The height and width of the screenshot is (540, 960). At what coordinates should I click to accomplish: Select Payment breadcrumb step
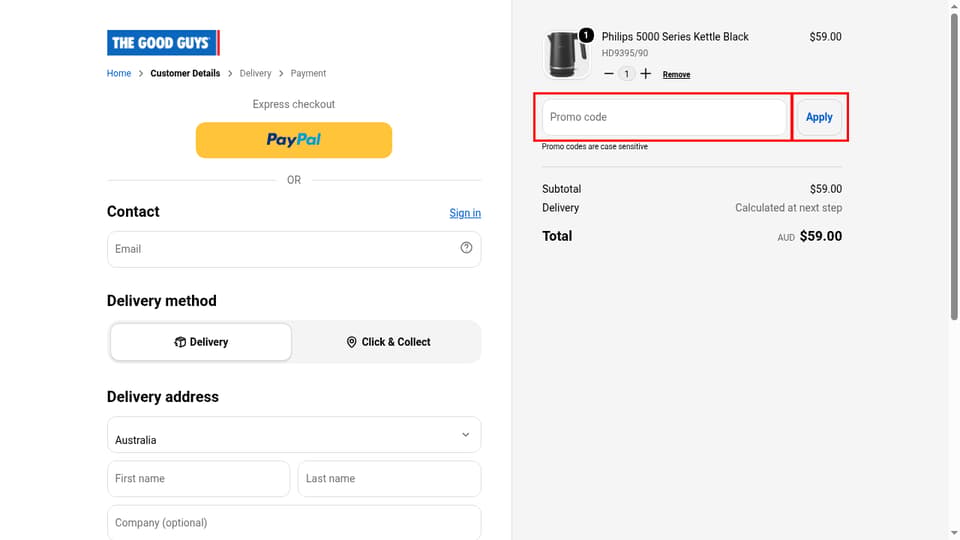308,73
